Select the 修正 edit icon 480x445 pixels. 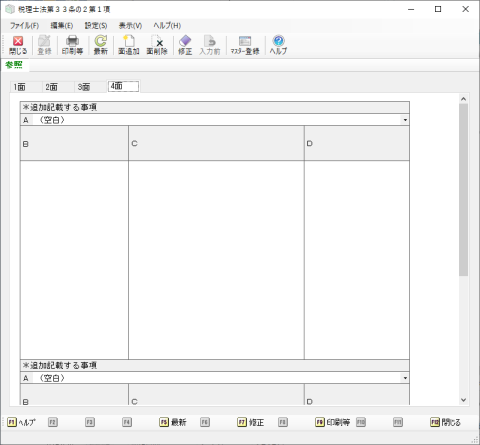[185, 45]
